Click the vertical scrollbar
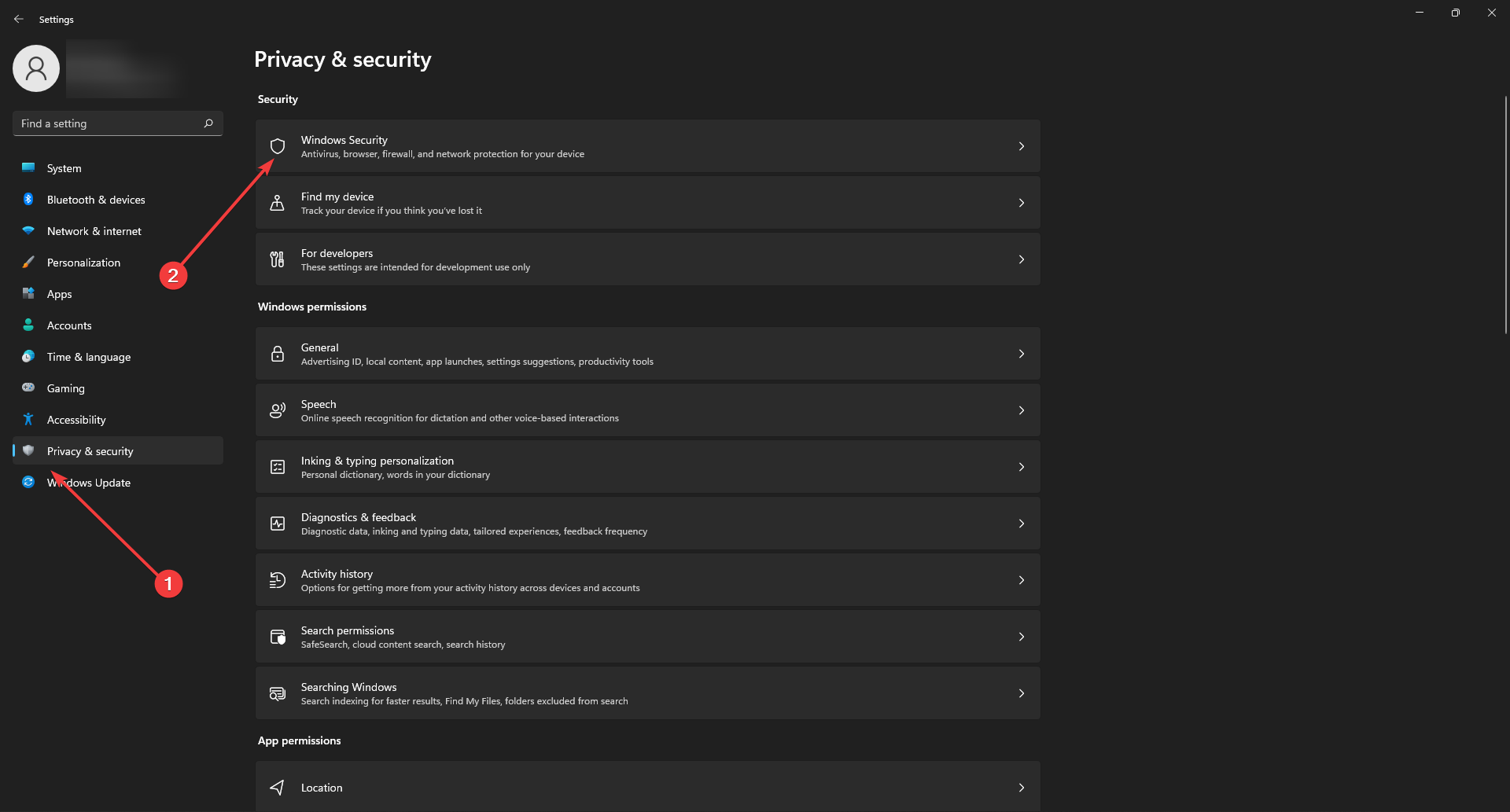1510x812 pixels. click(1505, 215)
